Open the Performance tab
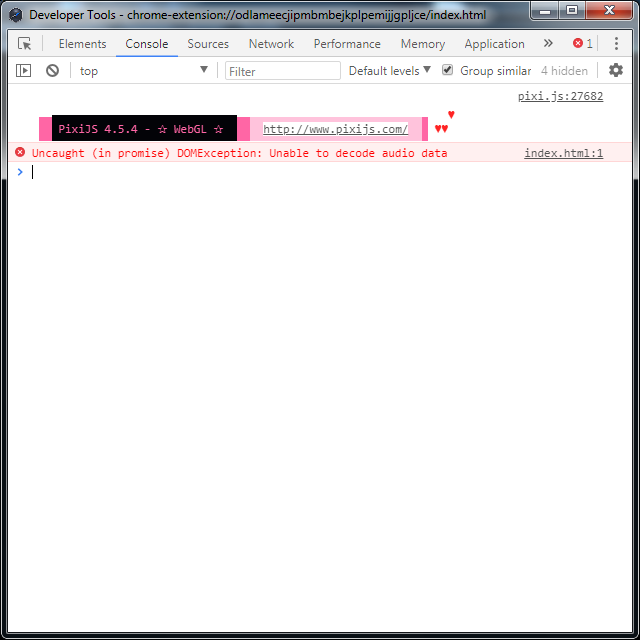Image resolution: width=640 pixels, height=640 pixels. click(x=347, y=44)
